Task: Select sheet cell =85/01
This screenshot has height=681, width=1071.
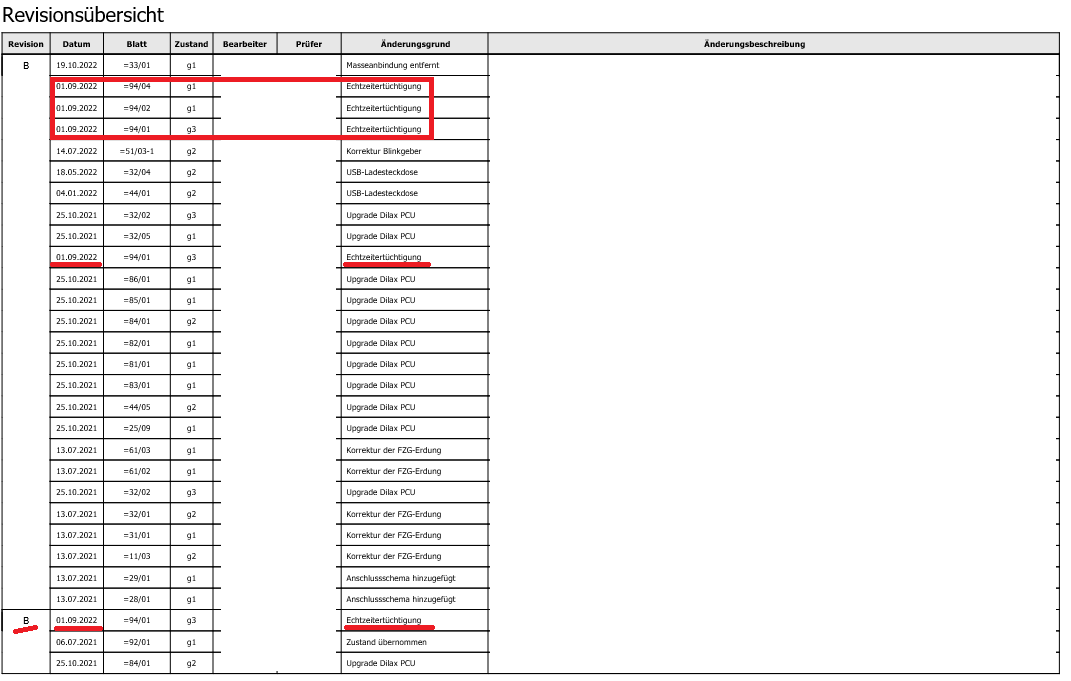Action: 137,301
